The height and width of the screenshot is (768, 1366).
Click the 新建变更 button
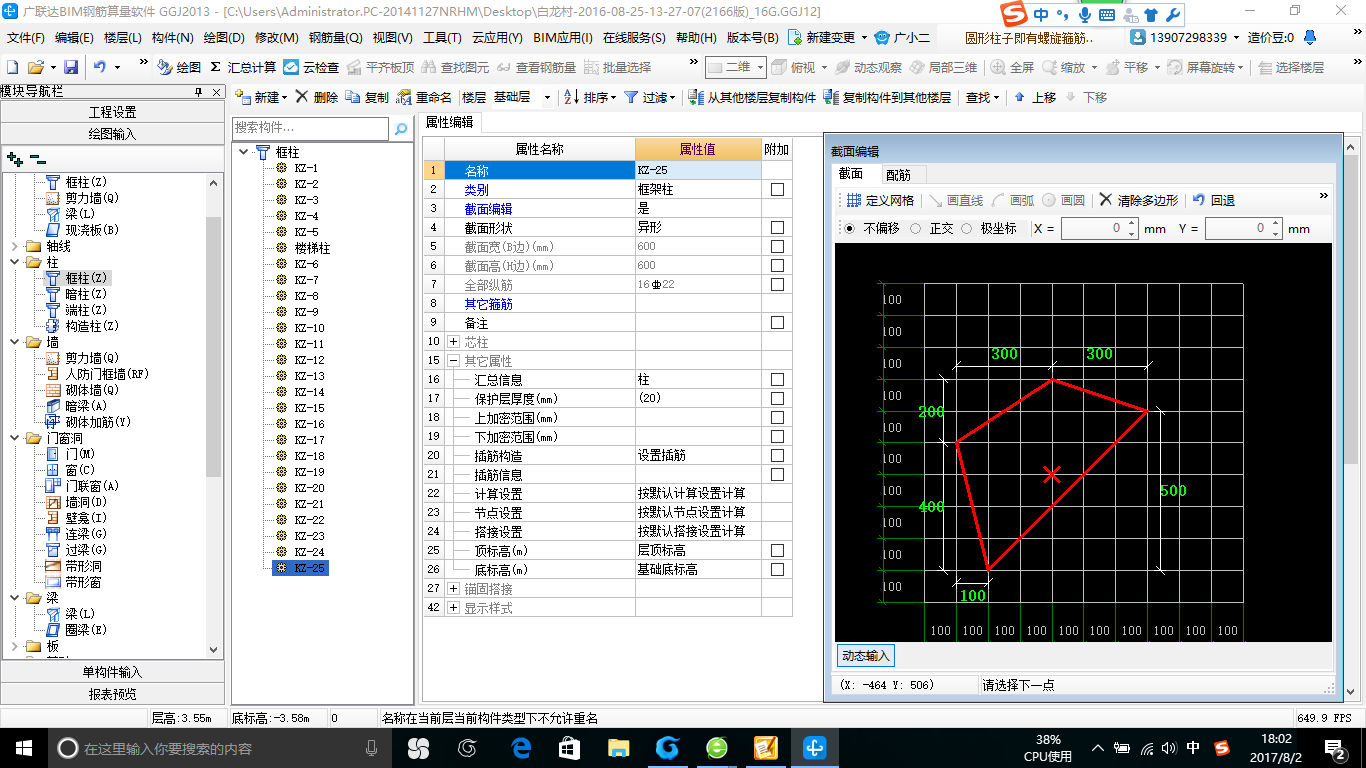[x=829, y=38]
